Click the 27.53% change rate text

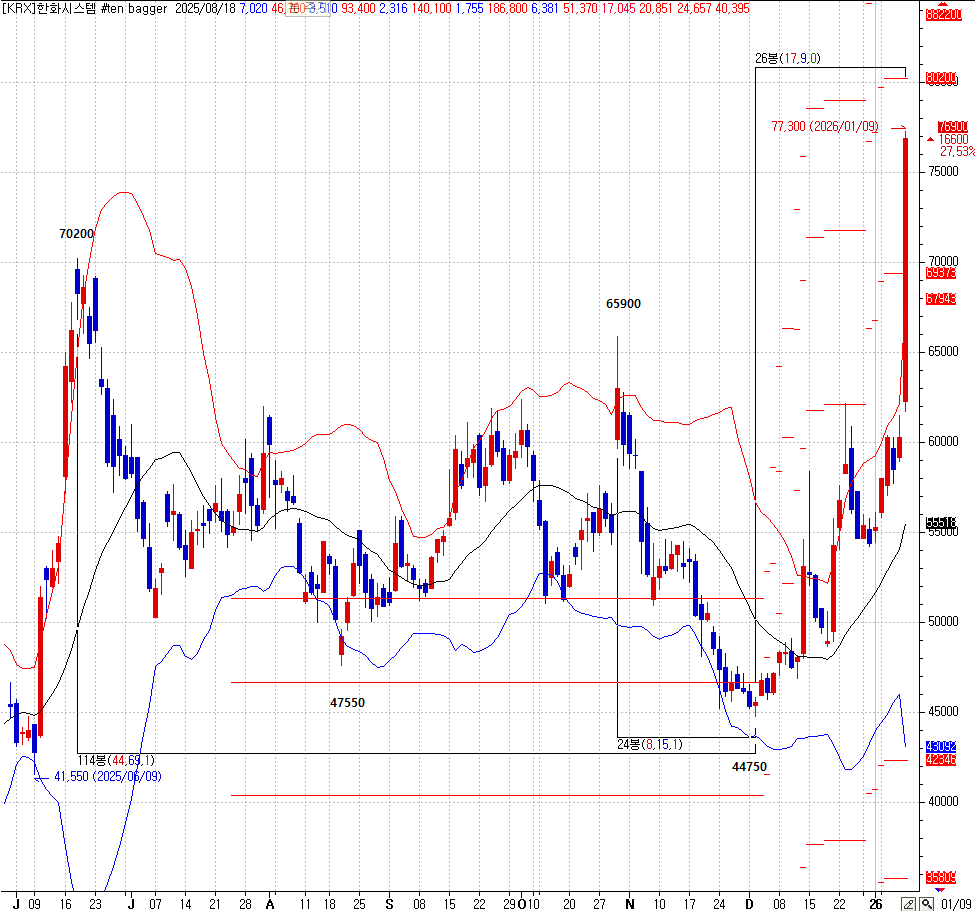[x=956, y=152]
